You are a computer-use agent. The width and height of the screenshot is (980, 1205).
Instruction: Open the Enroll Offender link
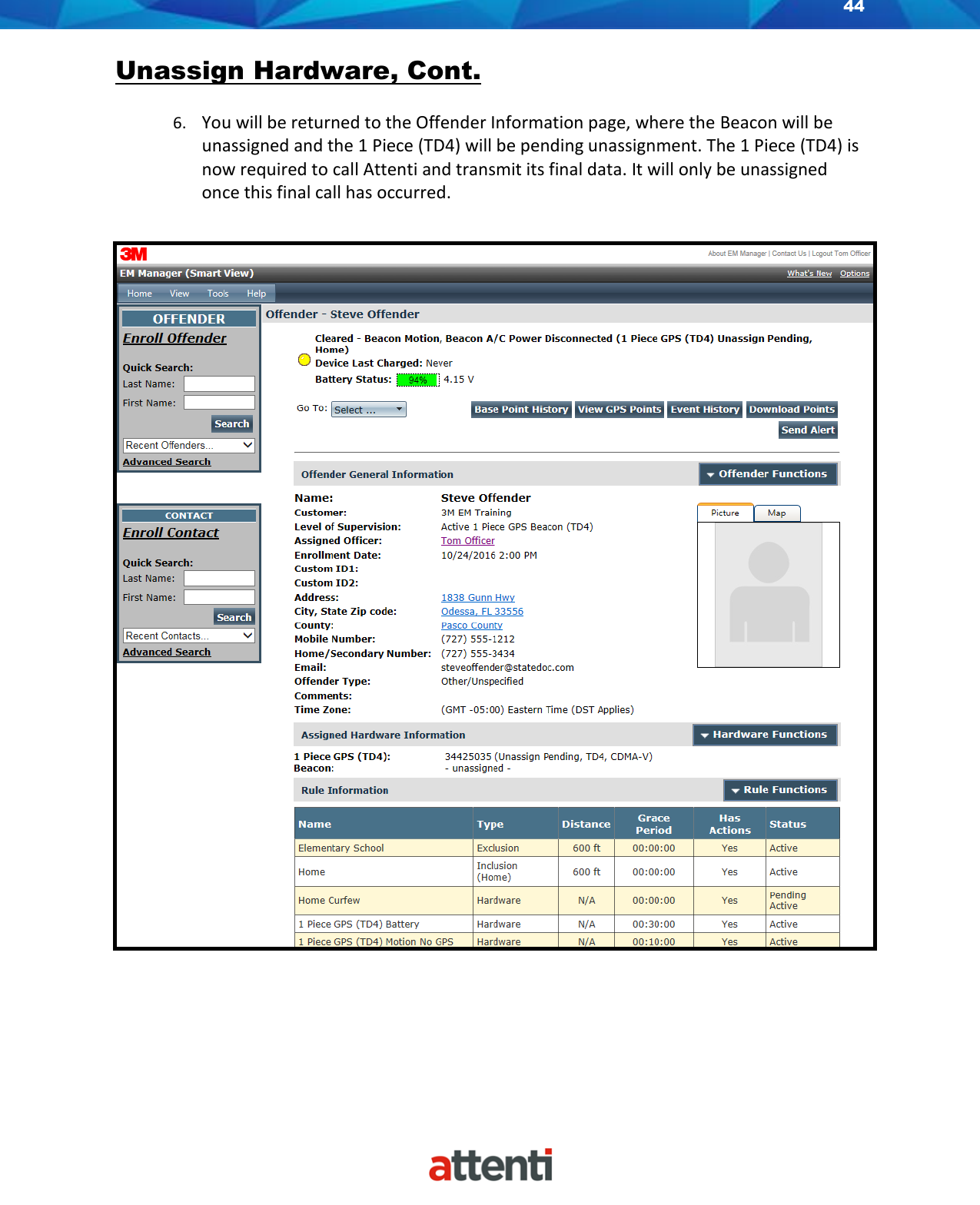click(x=174, y=338)
